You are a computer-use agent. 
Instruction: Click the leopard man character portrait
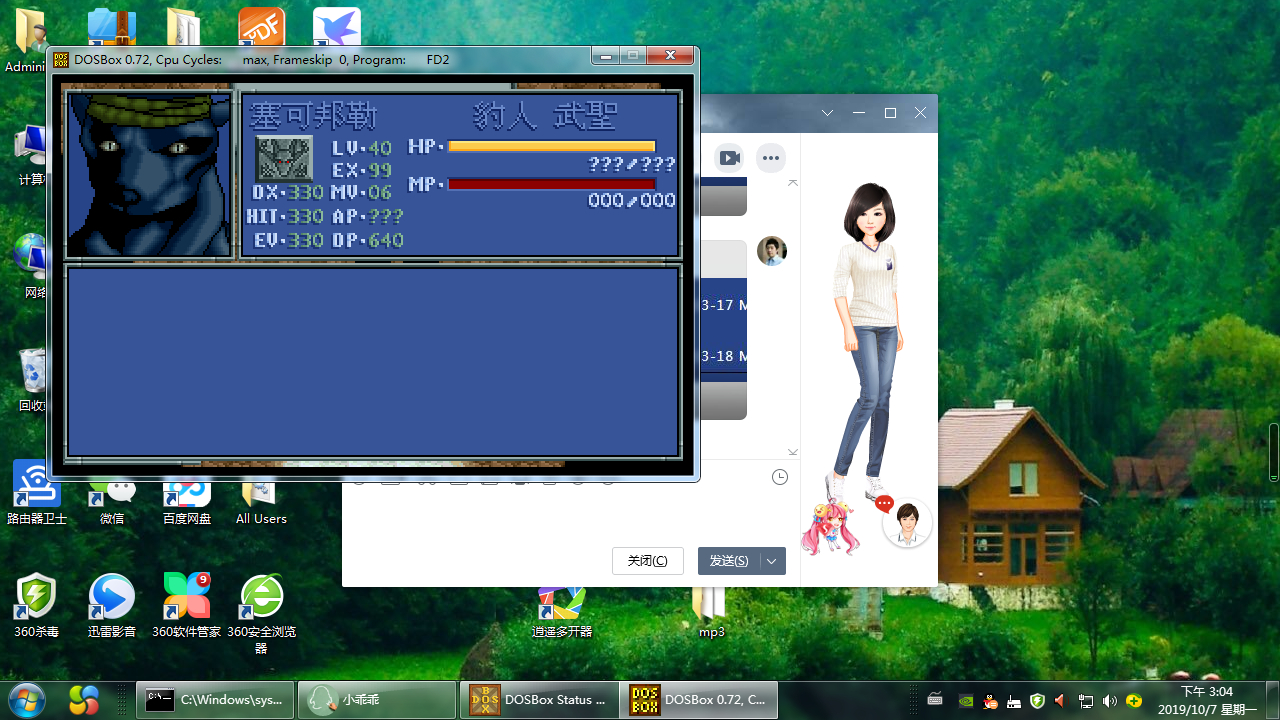pos(149,175)
